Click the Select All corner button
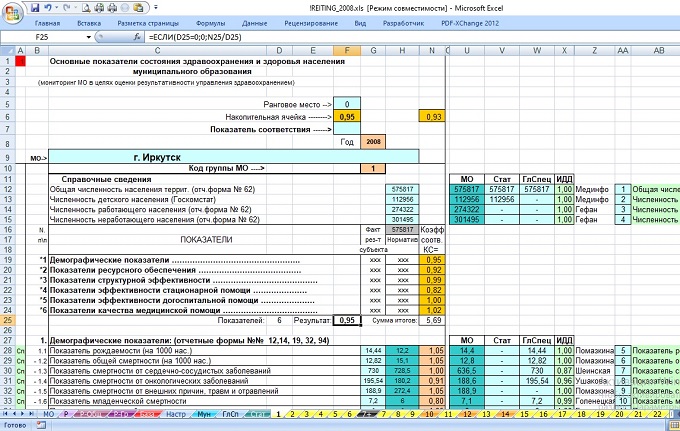680x431 pixels. click(x=8, y=50)
